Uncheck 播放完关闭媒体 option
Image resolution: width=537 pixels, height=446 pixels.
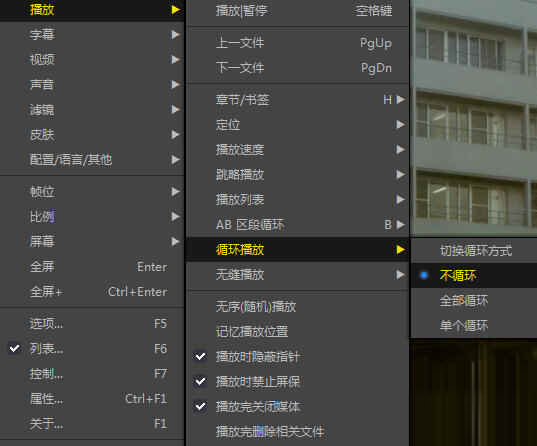coord(298,407)
